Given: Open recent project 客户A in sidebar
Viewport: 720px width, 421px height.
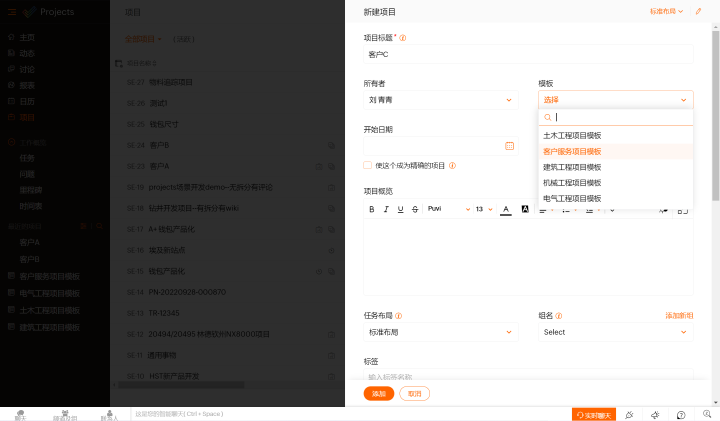Looking at the screenshot, I should tap(29, 242).
